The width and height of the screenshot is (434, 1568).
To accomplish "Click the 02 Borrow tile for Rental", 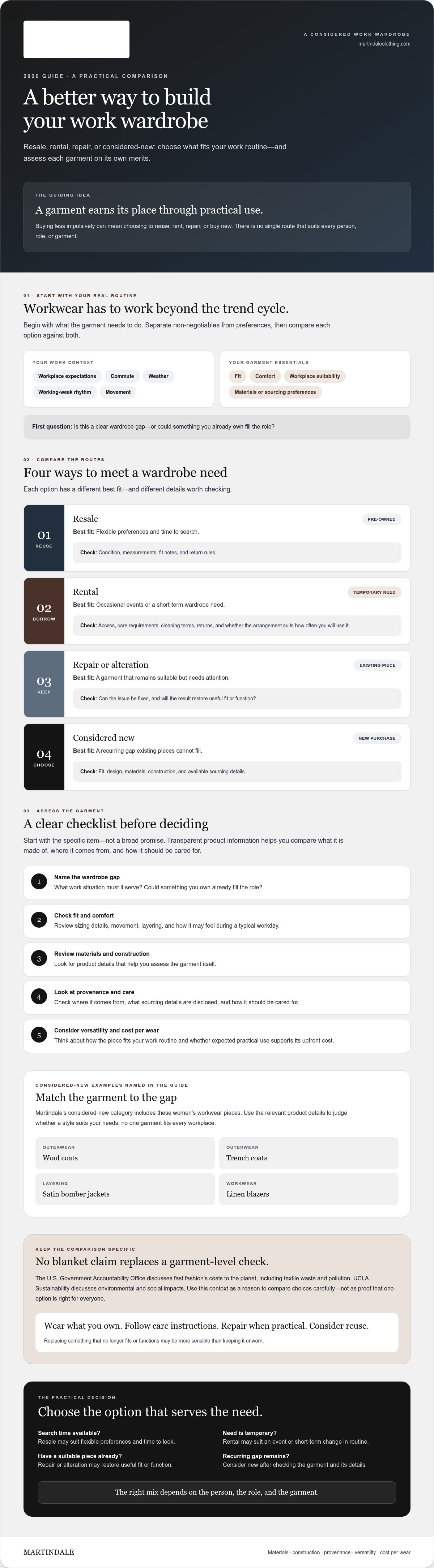I will tap(44, 611).
